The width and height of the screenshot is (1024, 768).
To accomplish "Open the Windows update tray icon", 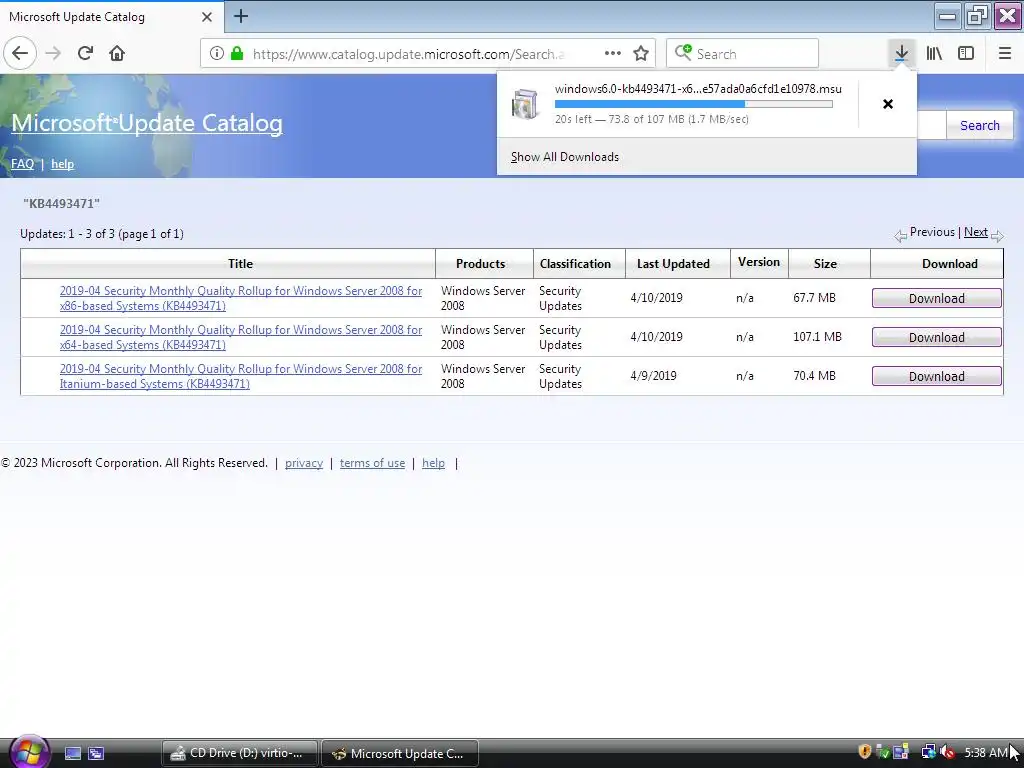I will pyautogui.click(x=901, y=752).
